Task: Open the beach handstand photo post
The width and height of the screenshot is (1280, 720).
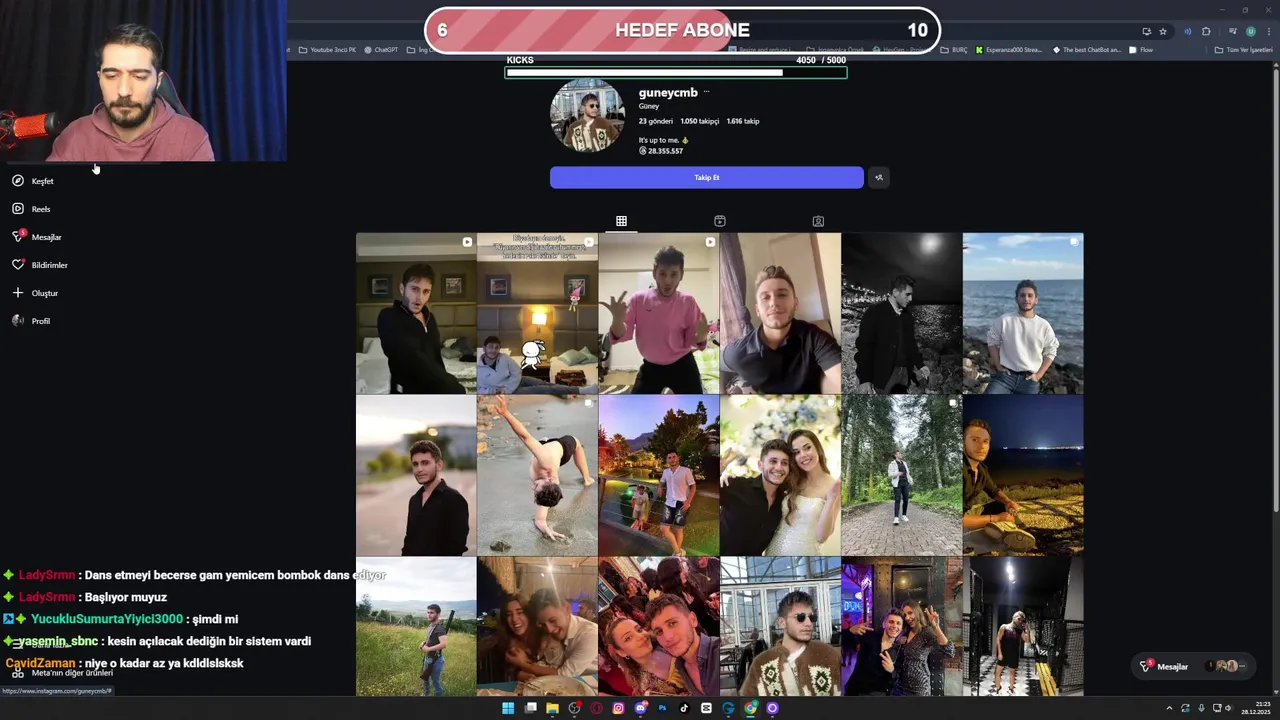Action: click(x=537, y=475)
